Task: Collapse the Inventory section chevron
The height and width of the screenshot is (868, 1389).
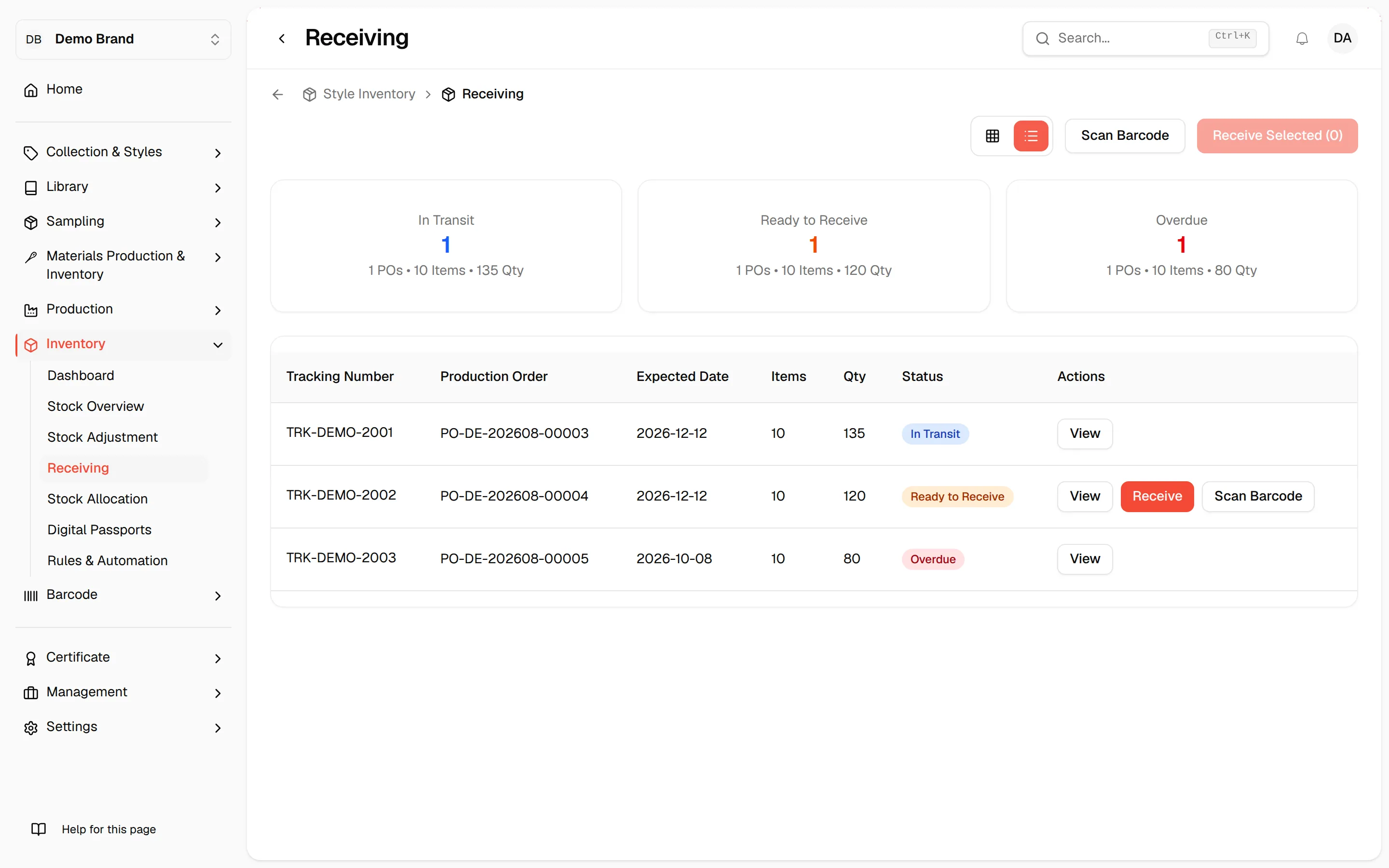Action: [218, 344]
